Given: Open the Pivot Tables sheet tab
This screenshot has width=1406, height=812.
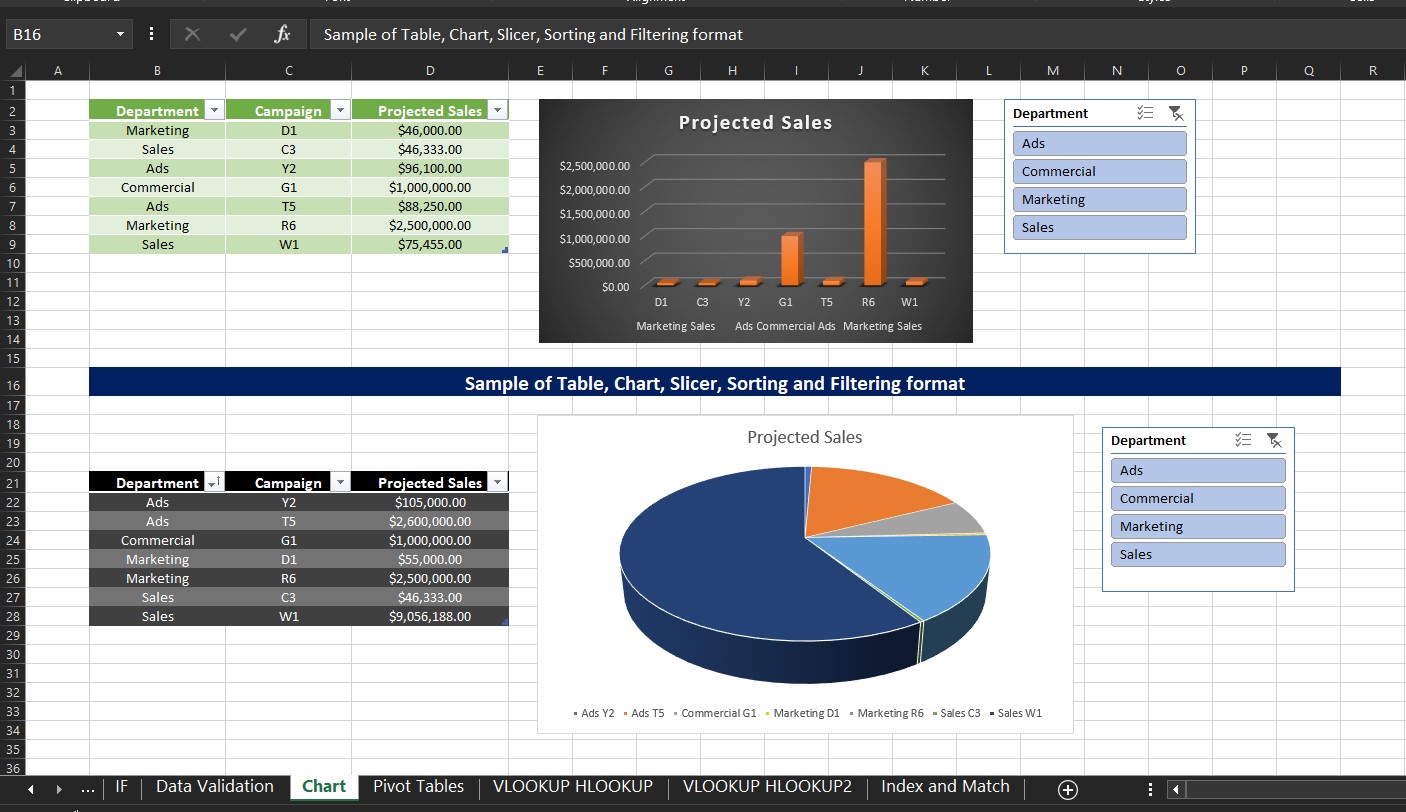Looking at the screenshot, I should (x=418, y=787).
